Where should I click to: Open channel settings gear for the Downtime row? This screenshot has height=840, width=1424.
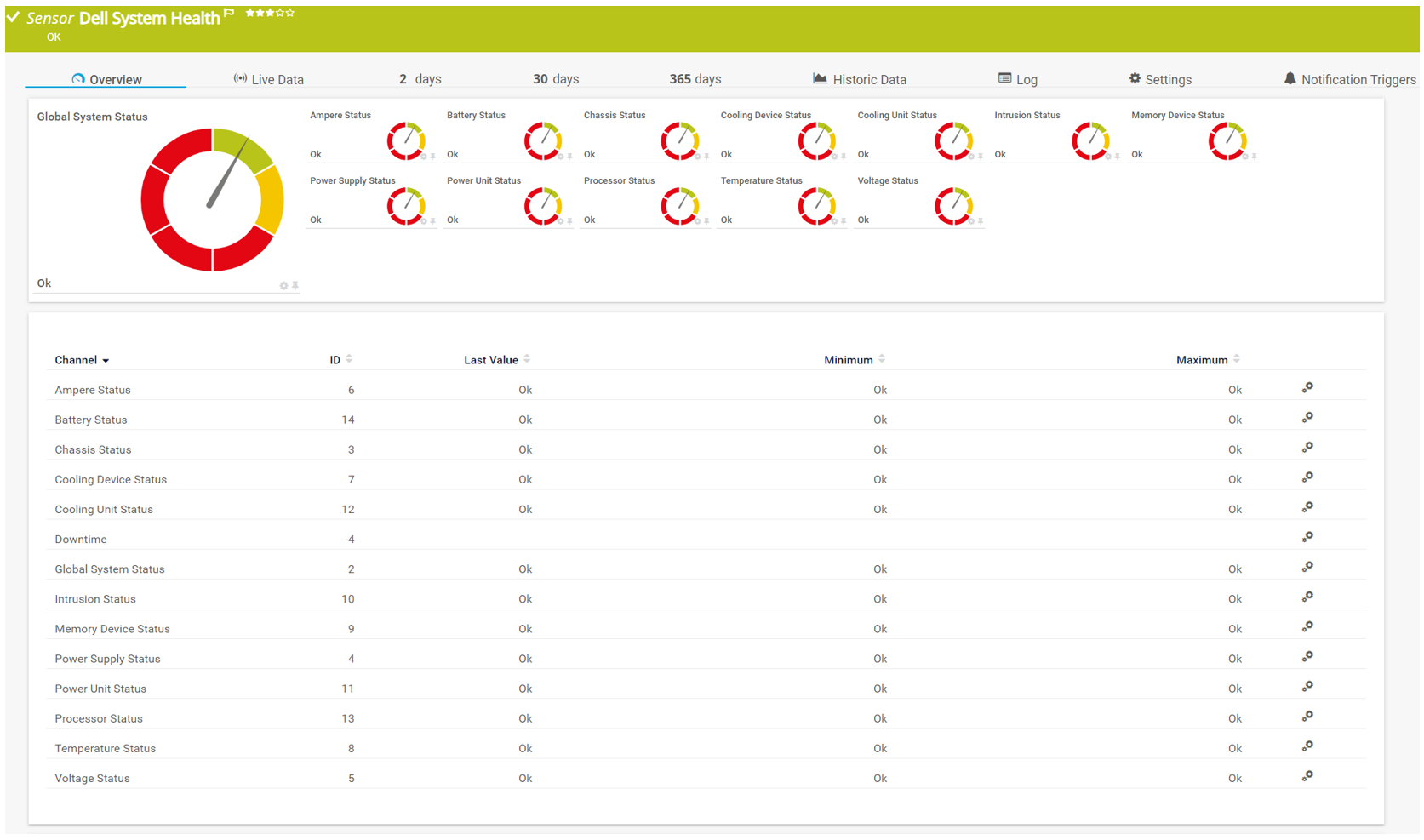(x=1307, y=536)
